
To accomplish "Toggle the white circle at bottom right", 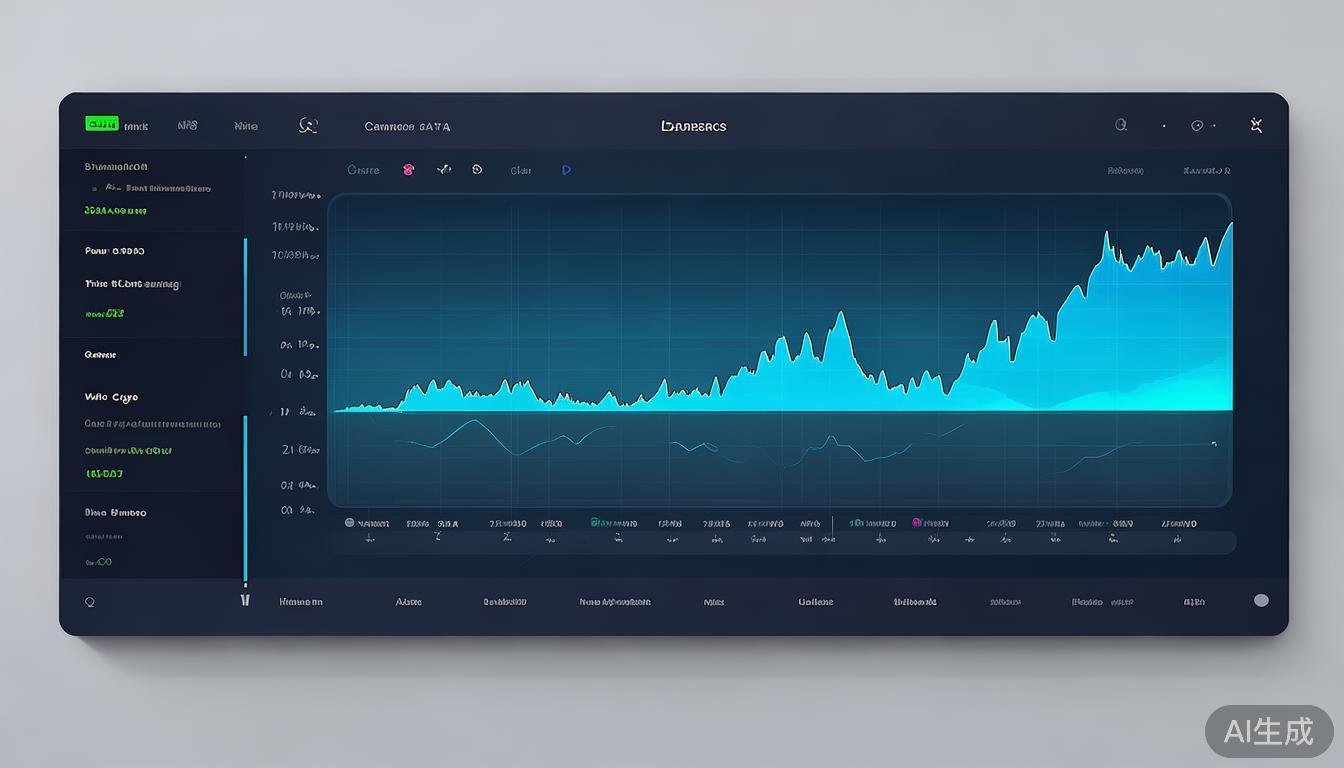I will (1261, 600).
